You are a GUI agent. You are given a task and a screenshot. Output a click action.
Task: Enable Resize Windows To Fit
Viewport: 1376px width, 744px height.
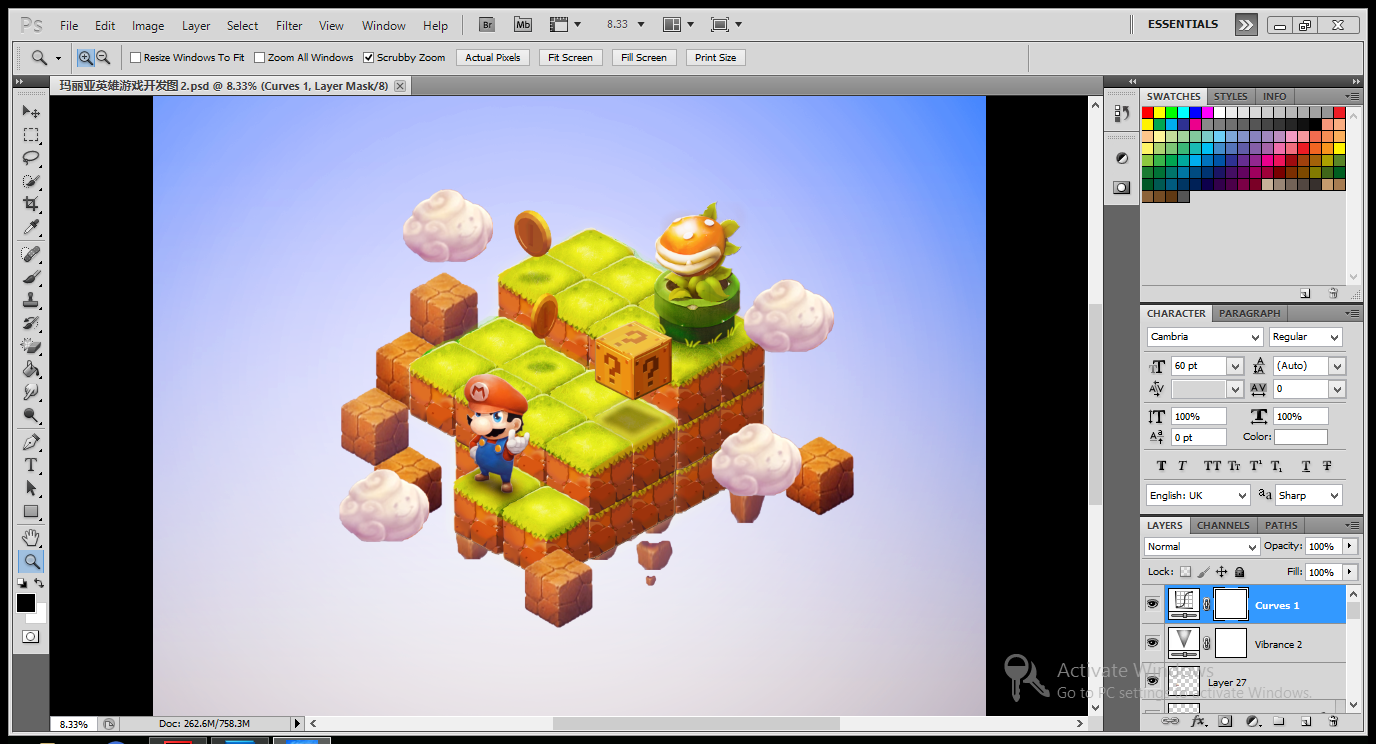click(x=136, y=58)
